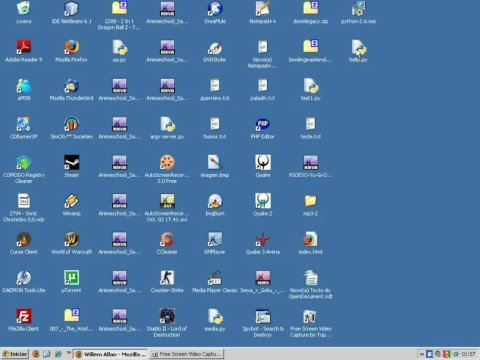The width and height of the screenshot is (480, 360).
Task: Open Winamp desktop shortcut
Action: click(x=71, y=204)
